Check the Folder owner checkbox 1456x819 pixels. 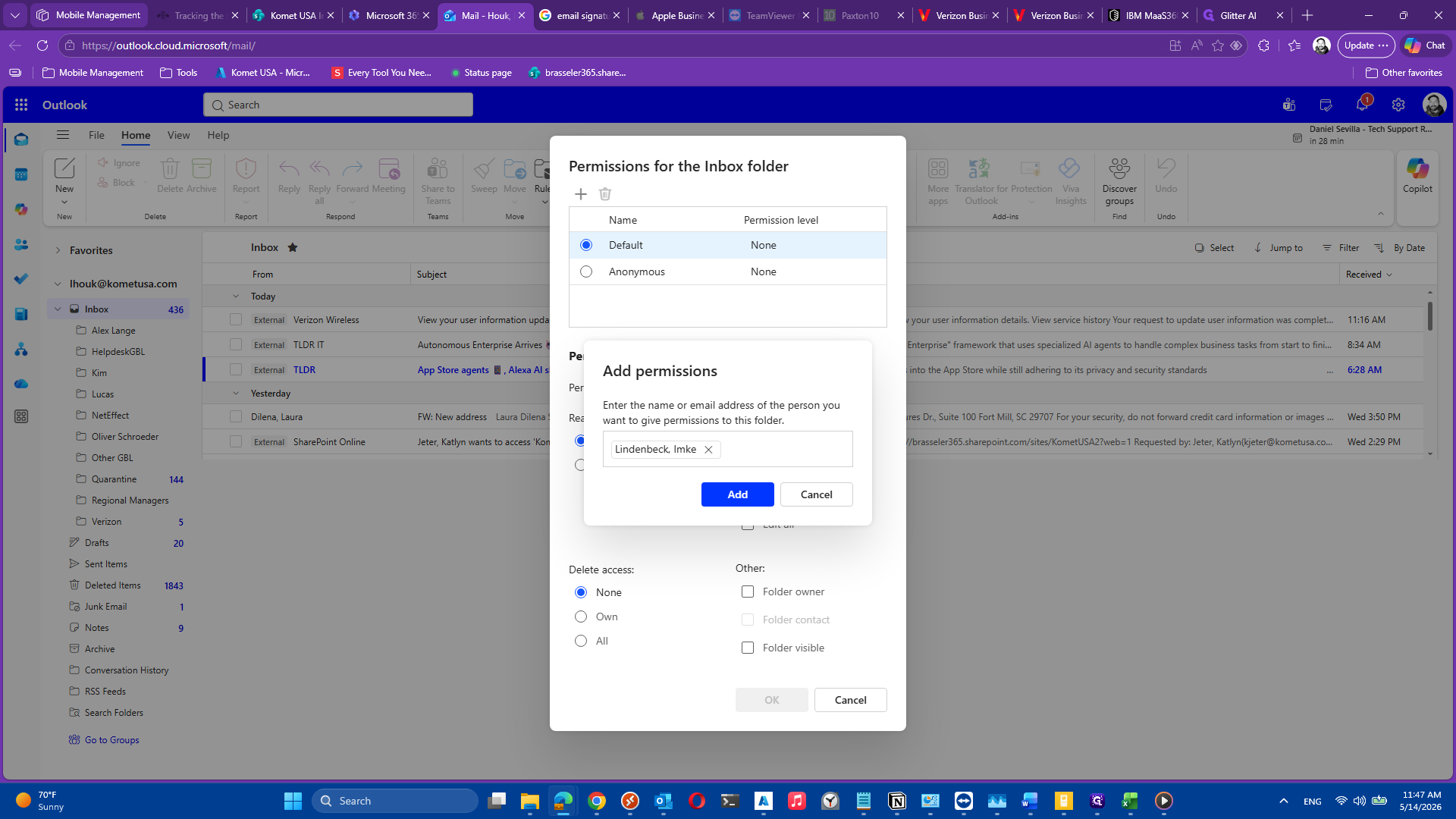pos(748,591)
